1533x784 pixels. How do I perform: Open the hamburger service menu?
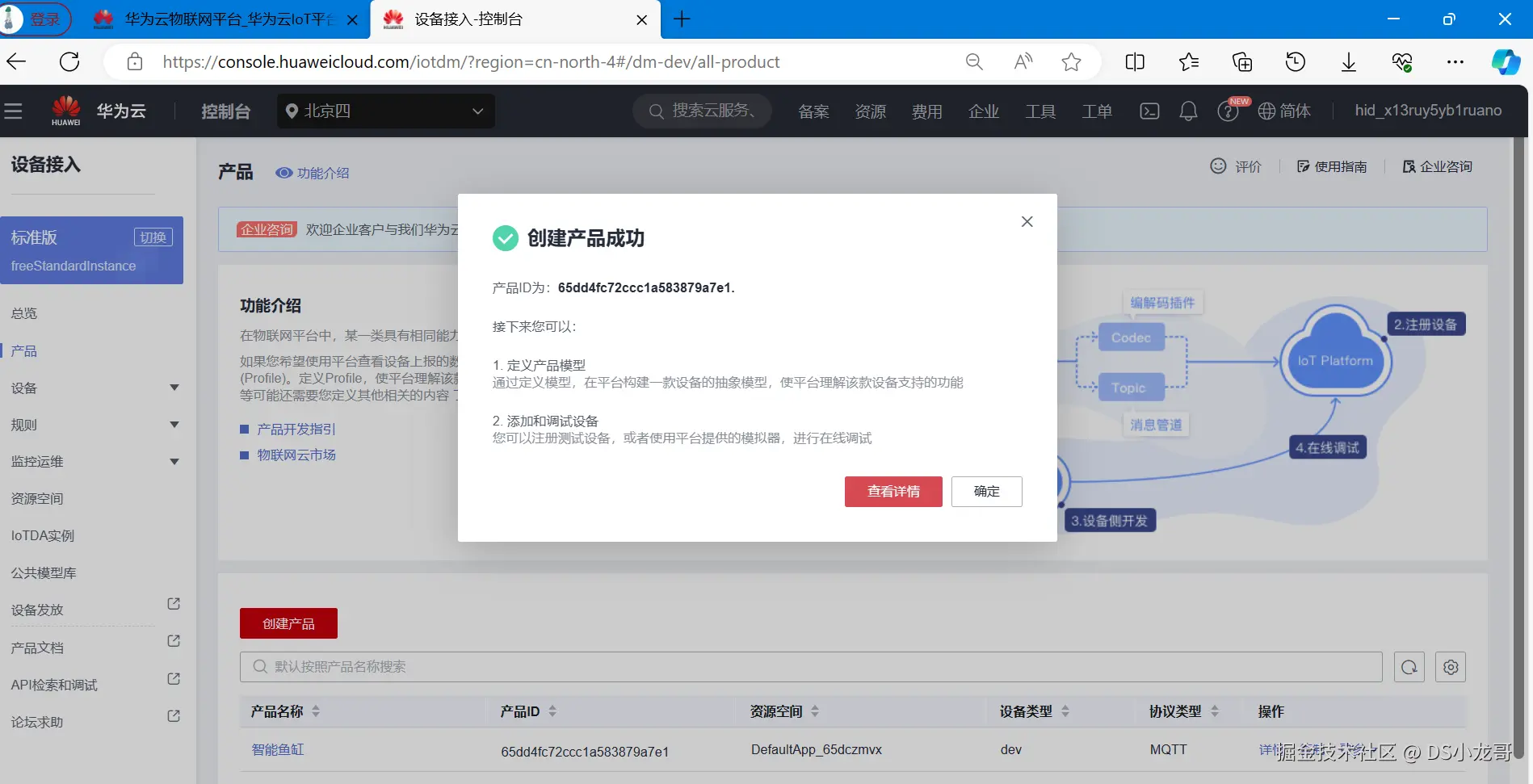[13, 111]
